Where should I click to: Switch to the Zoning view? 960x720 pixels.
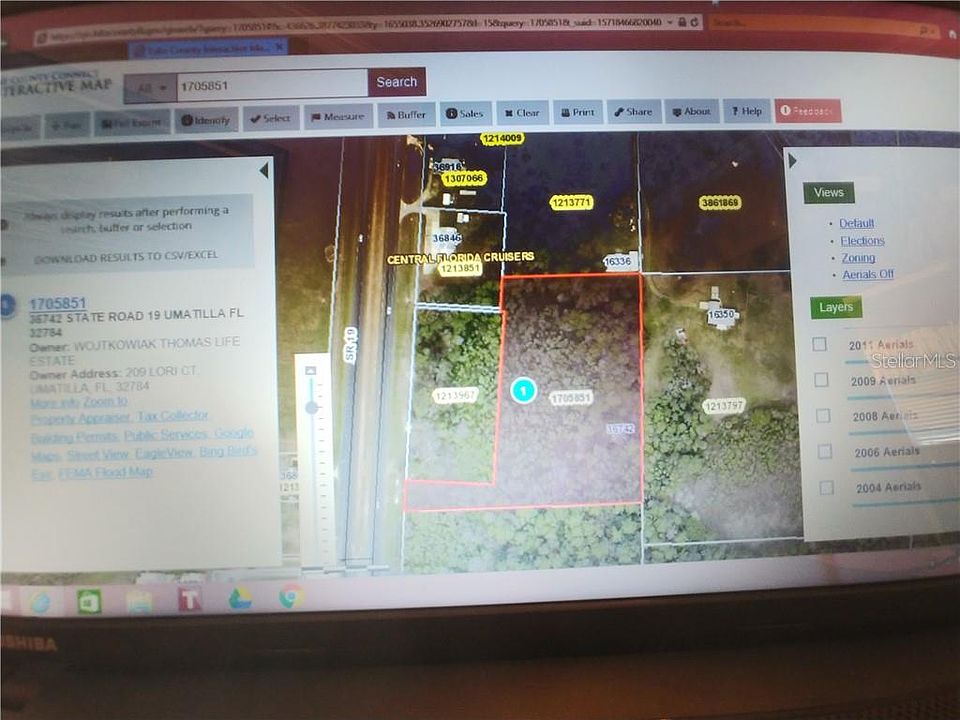pos(858,258)
